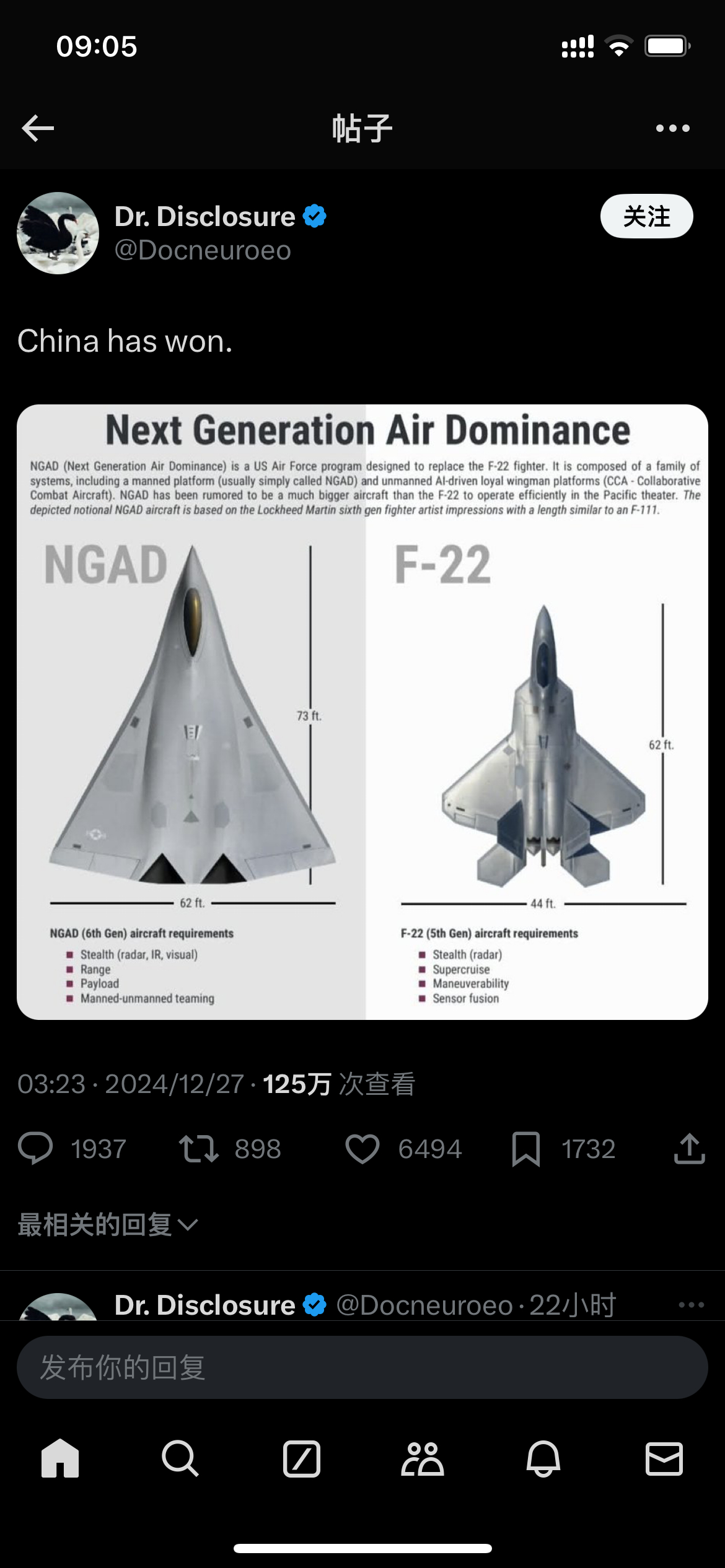Tap the repost arrows icon
The width and height of the screenshot is (725, 1568).
coord(198,1149)
